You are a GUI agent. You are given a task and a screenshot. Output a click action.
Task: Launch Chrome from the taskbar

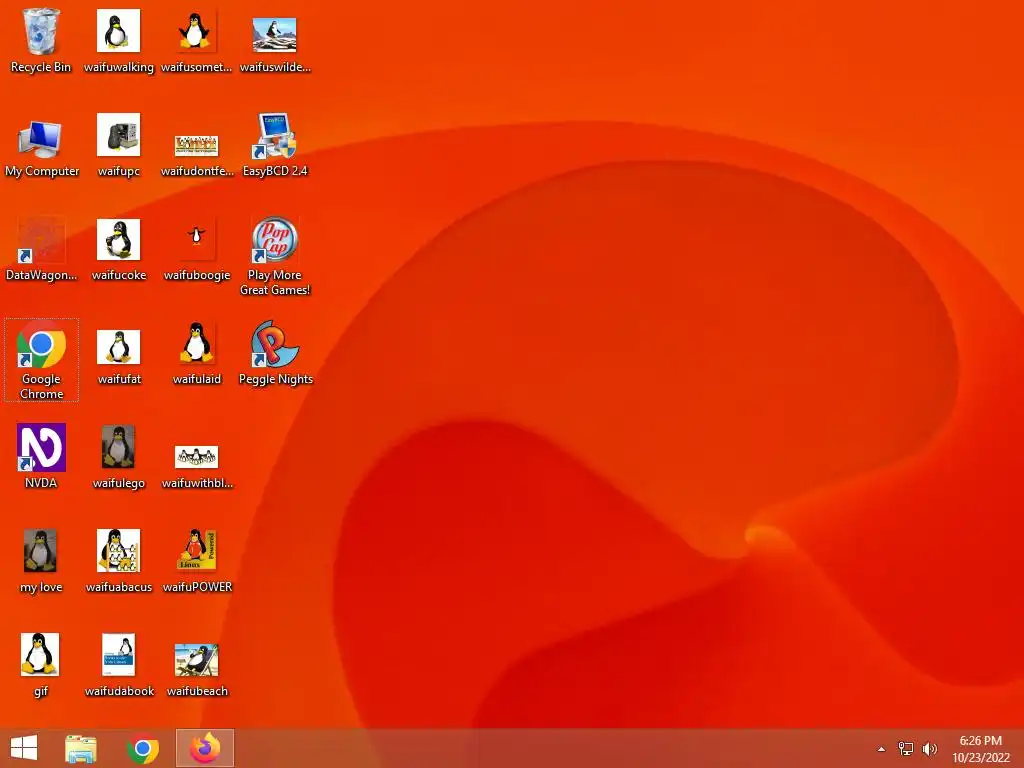coord(143,748)
